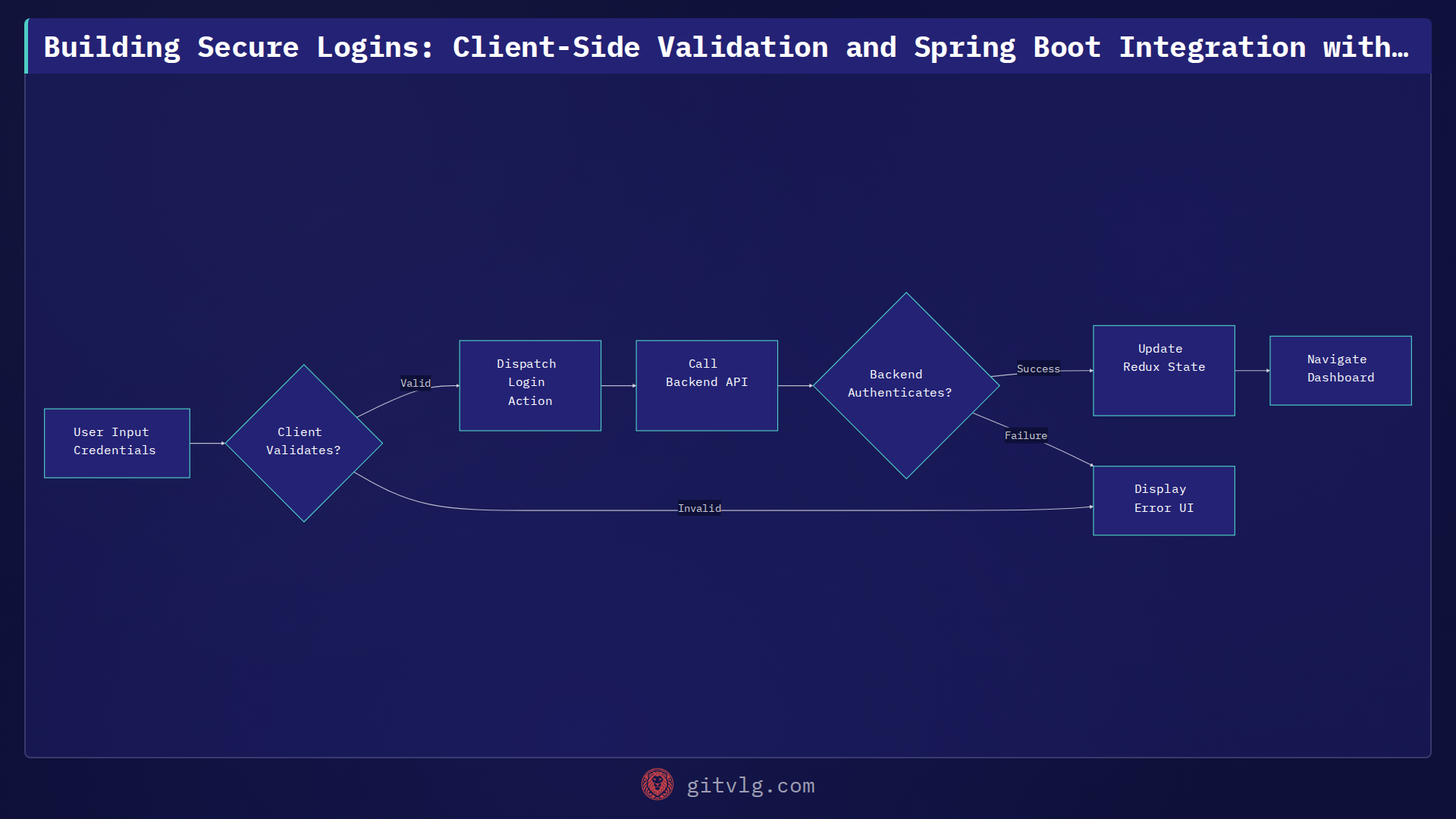Open the gitvlg.com footer text
The image size is (1456, 819).
coord(750,786)
